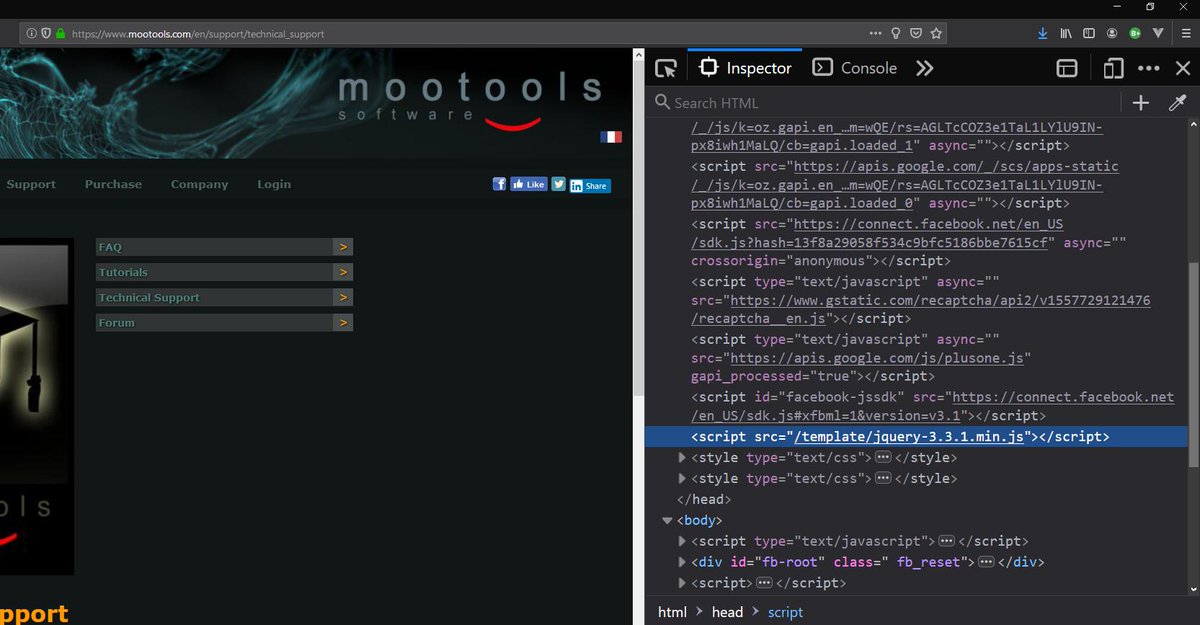The height and width of the screenshot is (625, 1200).
Task: Open the DevTools meatball menu
Action: pyautogui.click(x=1148, y=67)
